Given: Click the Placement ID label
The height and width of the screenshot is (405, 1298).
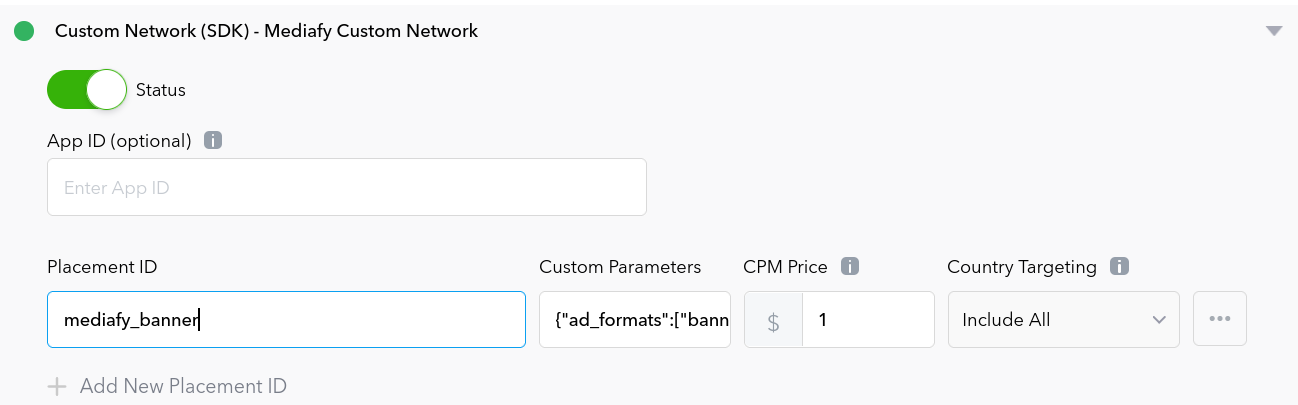Looking at the screenshot, I should (x=102, y=267).
